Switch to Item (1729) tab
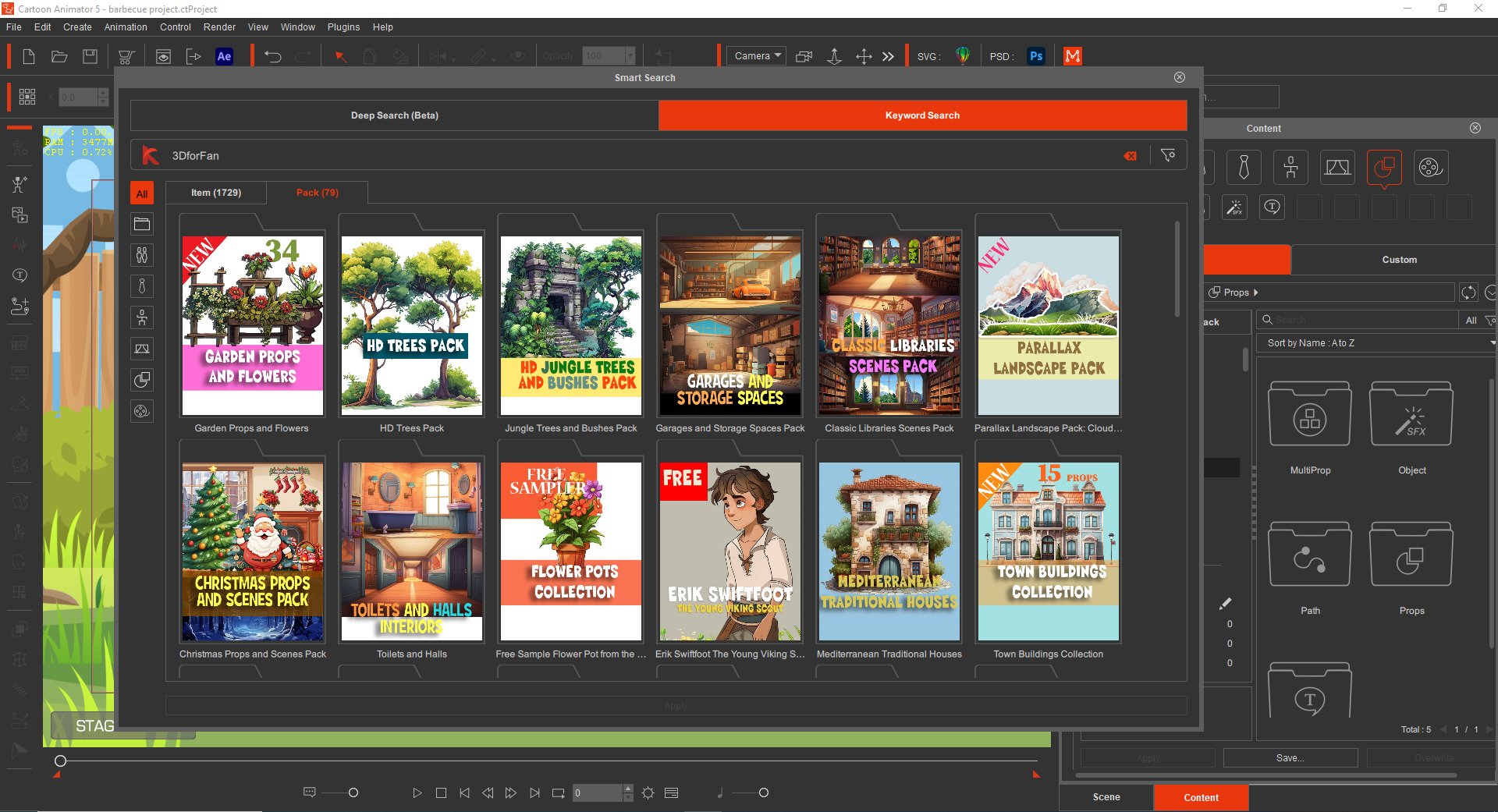Image resolution: width=1498 pixels, height=812 pixels. 216,193
